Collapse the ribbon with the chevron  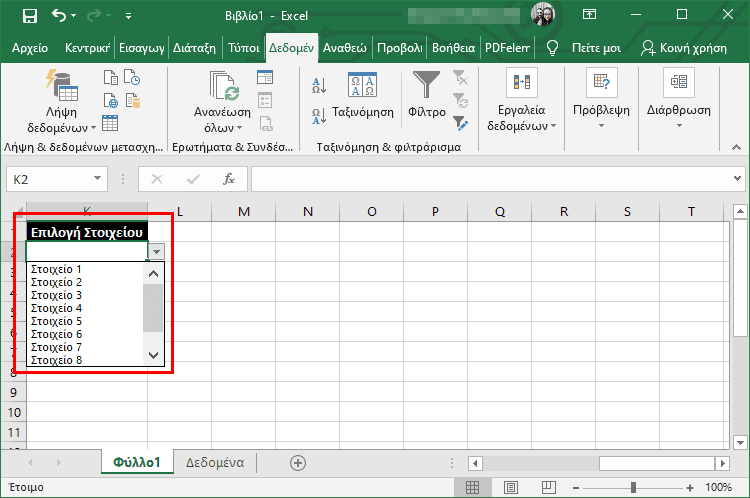(737, 147)
